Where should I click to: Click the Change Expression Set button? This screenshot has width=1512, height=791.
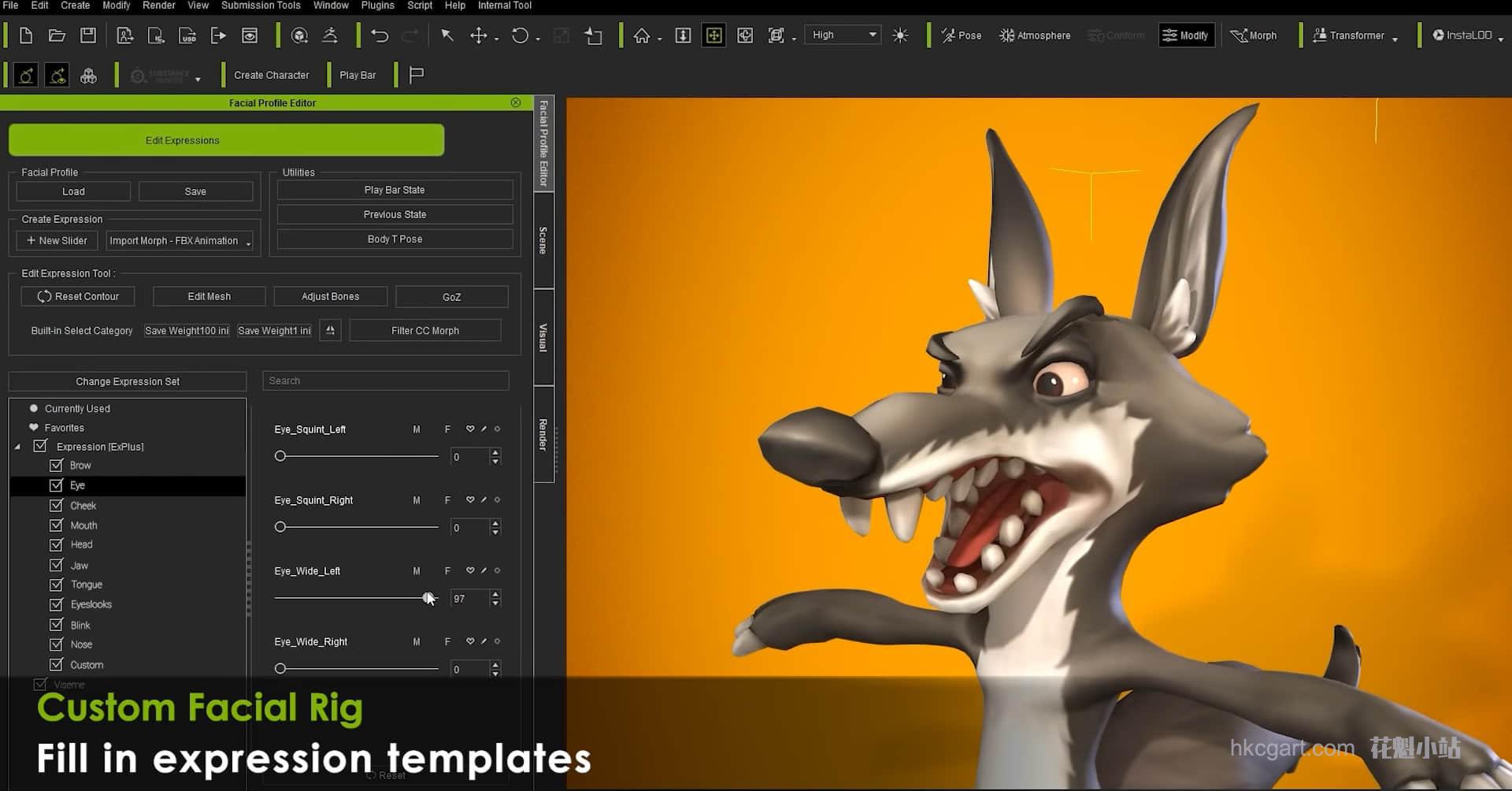[x=128, y=381]
